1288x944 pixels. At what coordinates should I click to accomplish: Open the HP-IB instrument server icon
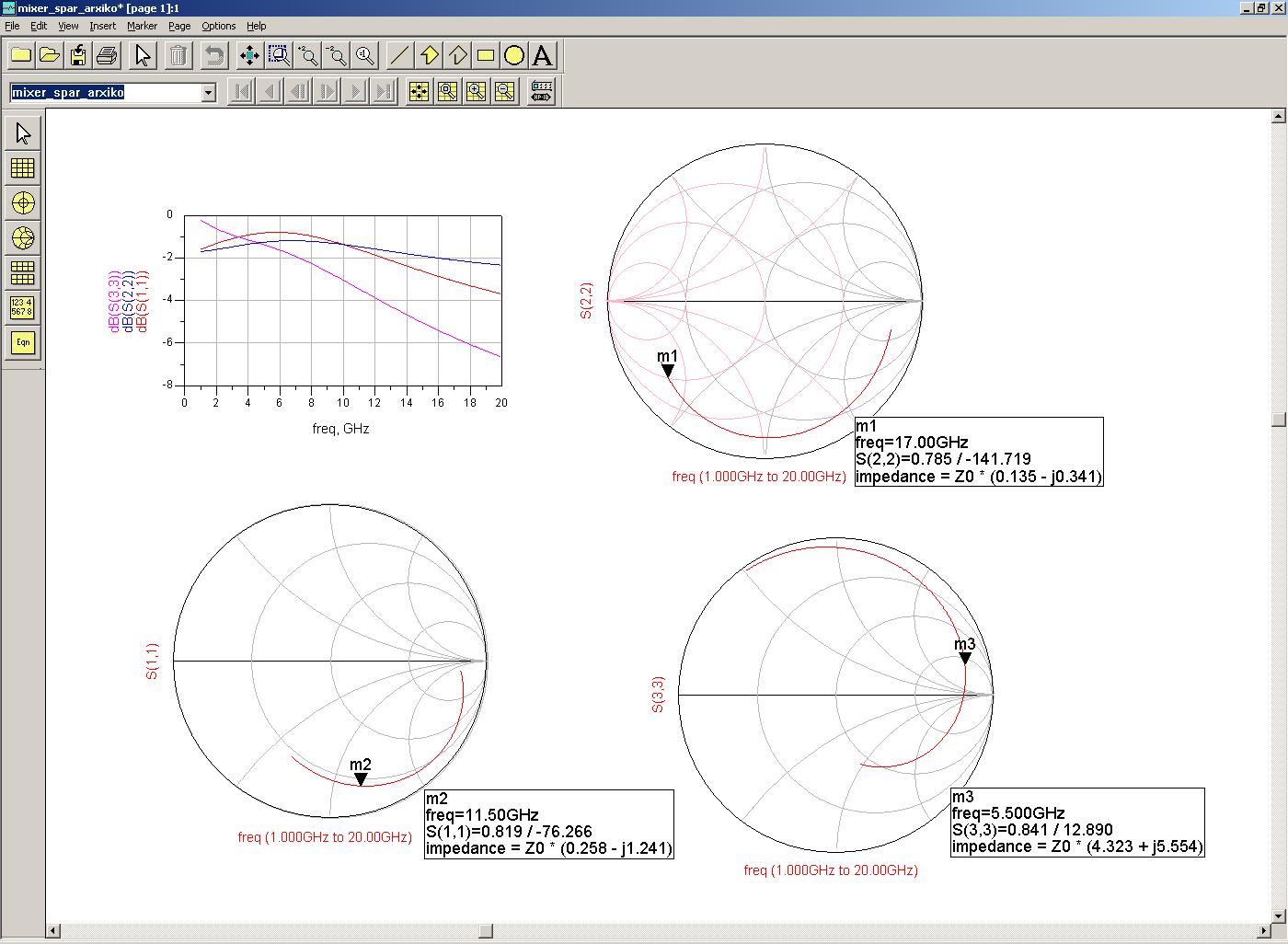point(542,91)
